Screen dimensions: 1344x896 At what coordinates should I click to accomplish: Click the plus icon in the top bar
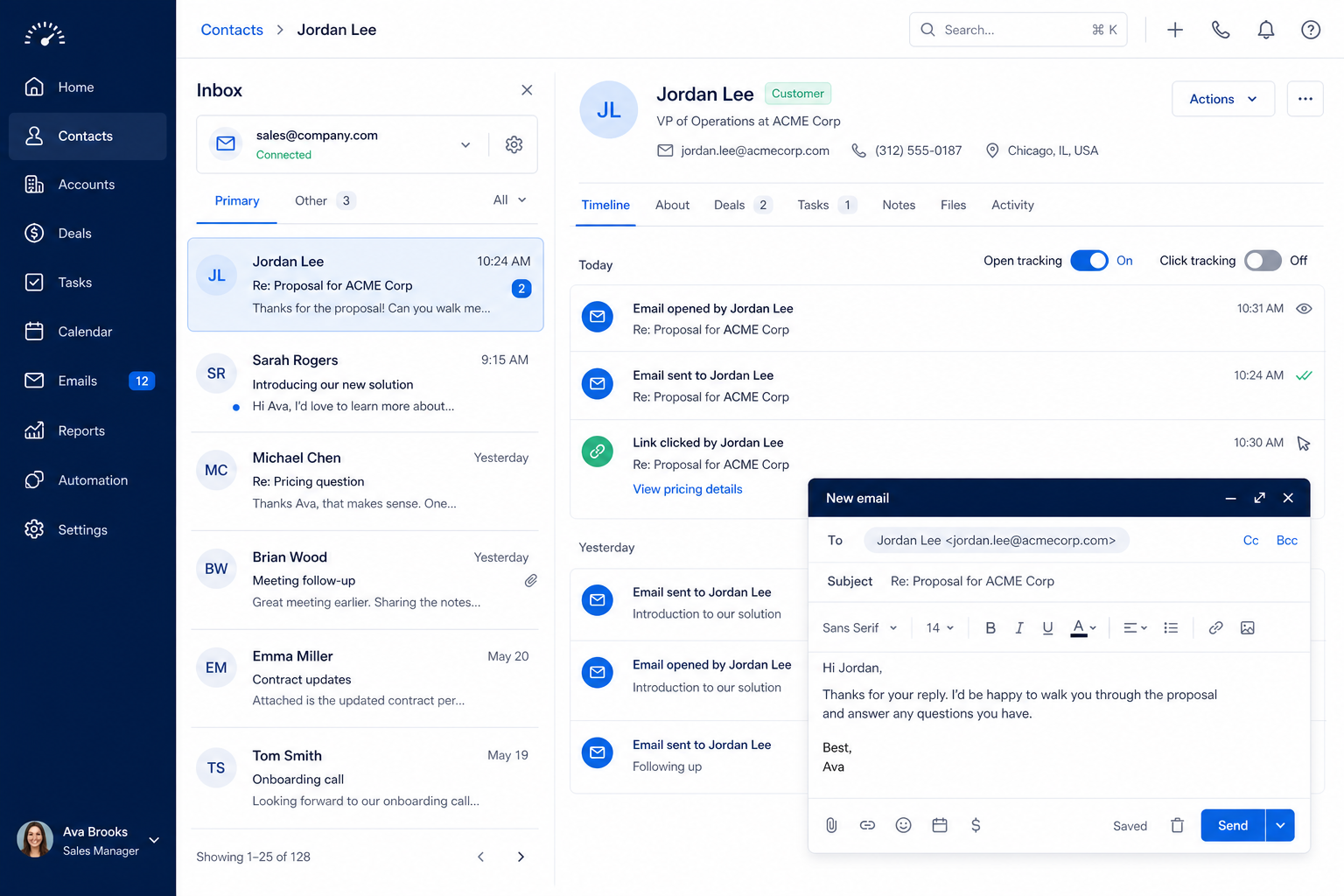(x=1175, y=30)
